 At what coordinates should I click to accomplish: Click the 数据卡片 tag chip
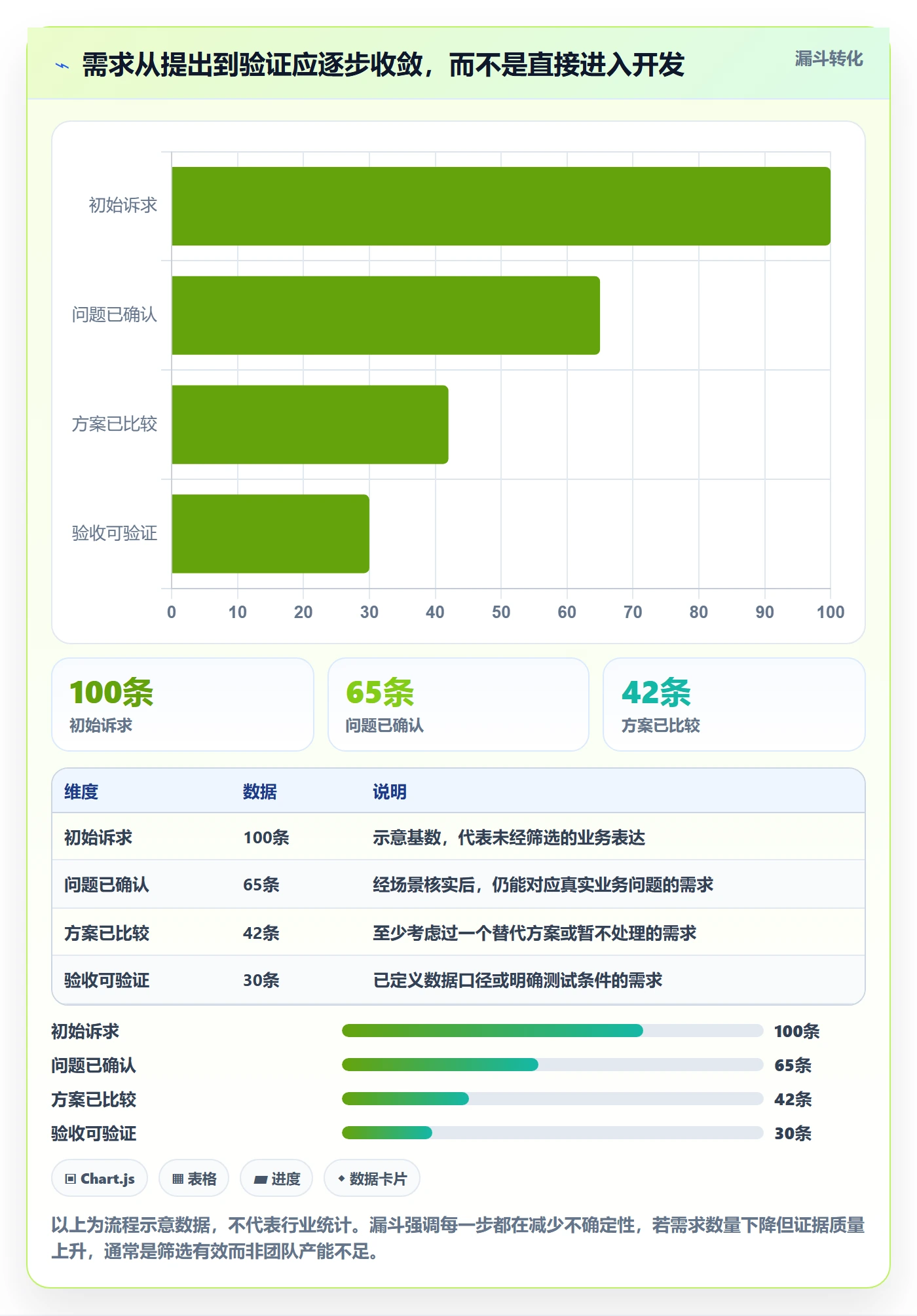pos(372,1179)
